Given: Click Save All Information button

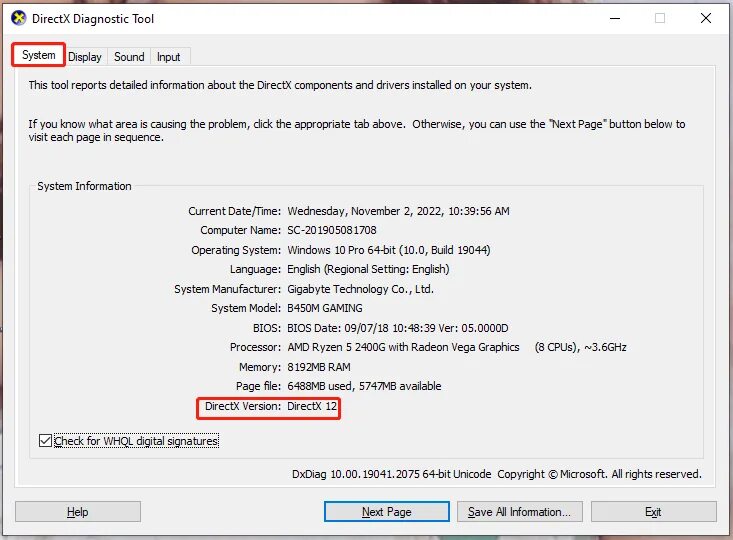Looking at the screenshot, I should (519, 512).
